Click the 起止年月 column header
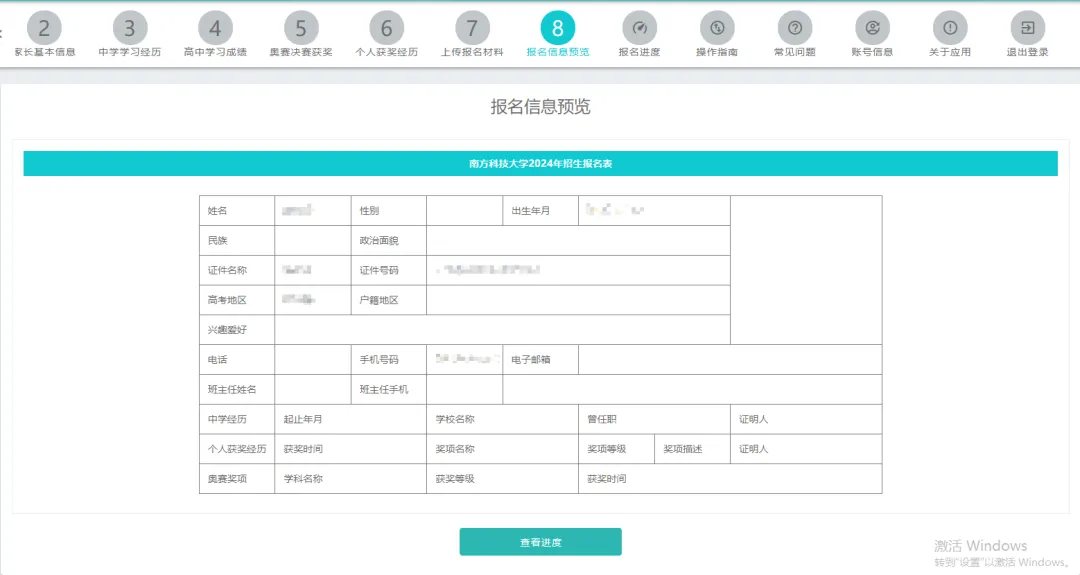Image resolution: width=1080 pixels, height=575 pixels. coord(351,419)
